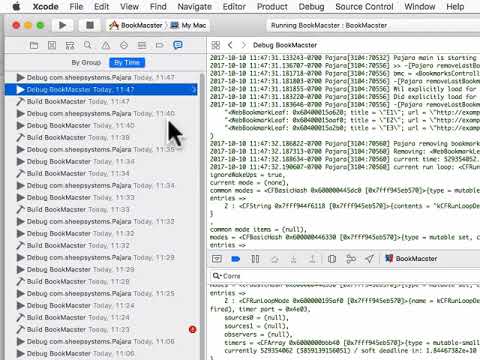480x360 pixels.
Task: Open the Apple menu
Action: (x=16, y=6)
